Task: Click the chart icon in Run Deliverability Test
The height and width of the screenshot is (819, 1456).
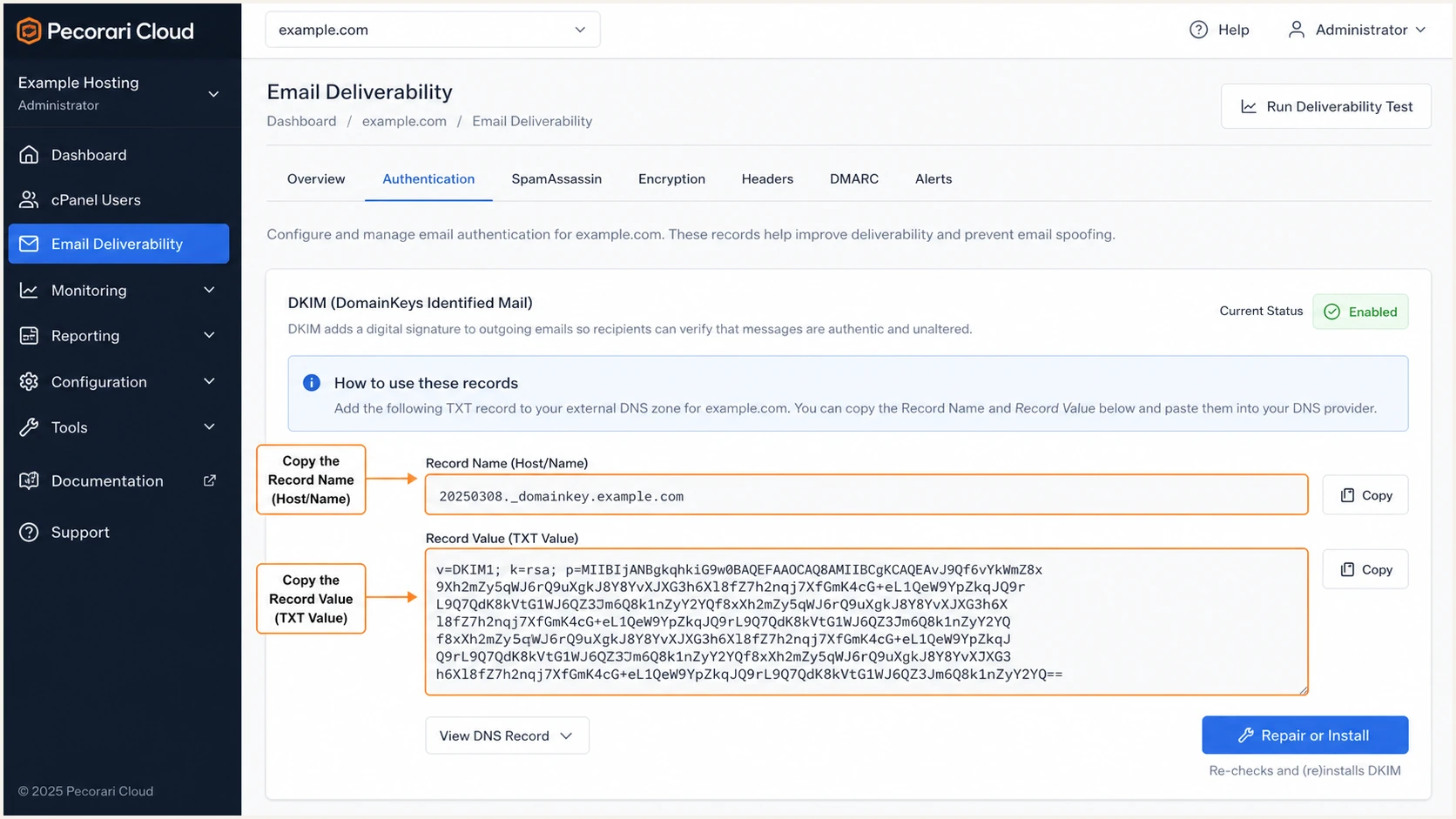Action: click(x=1248, y=106)
